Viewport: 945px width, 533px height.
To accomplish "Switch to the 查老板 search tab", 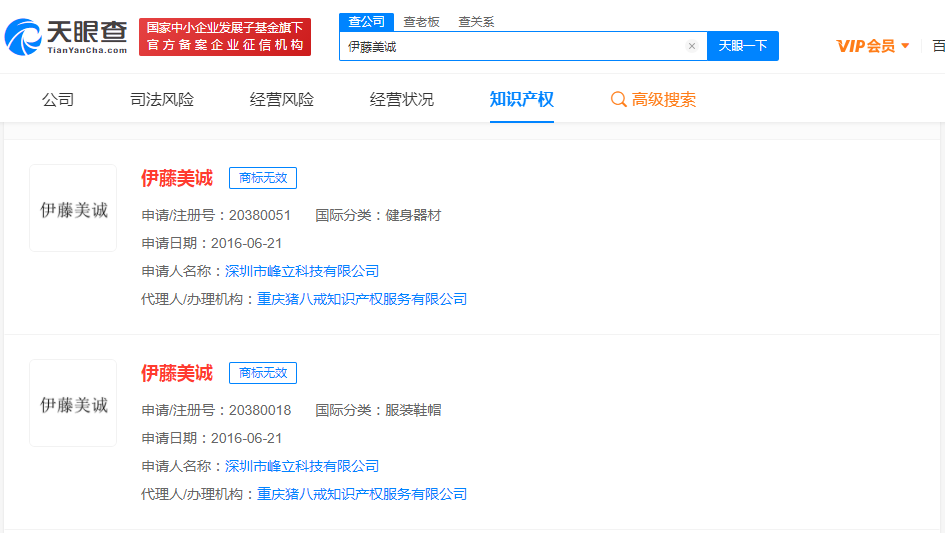I will [x=421, y=22].
